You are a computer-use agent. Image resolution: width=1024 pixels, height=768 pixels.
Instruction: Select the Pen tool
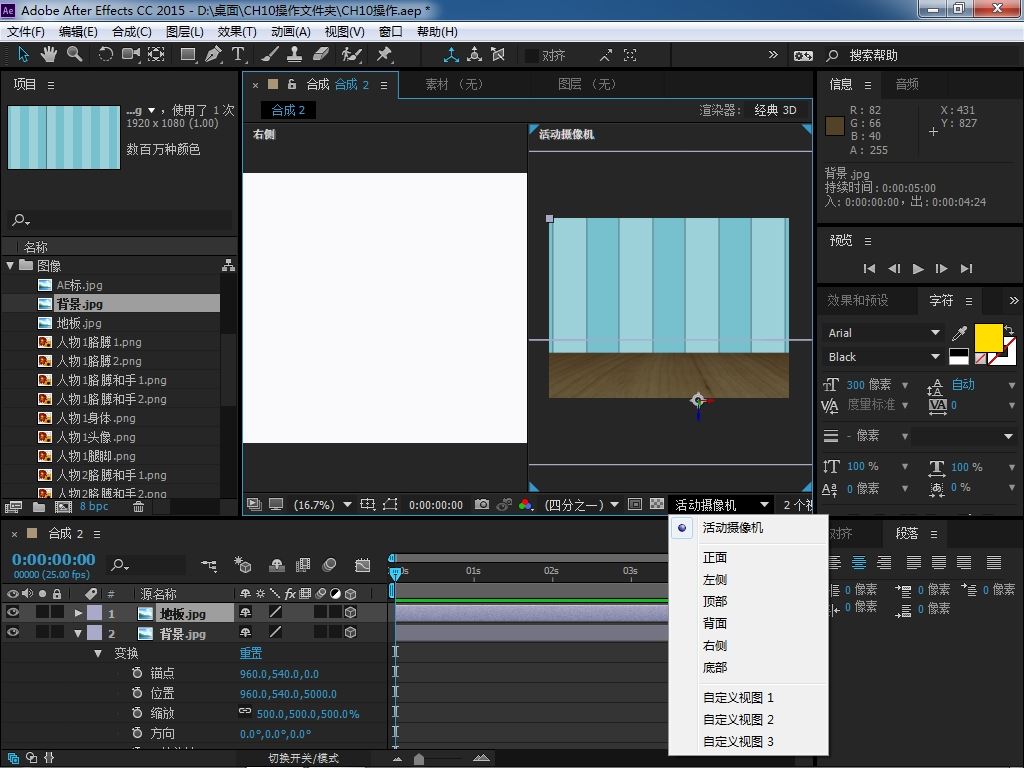click(x=213, y=55)
